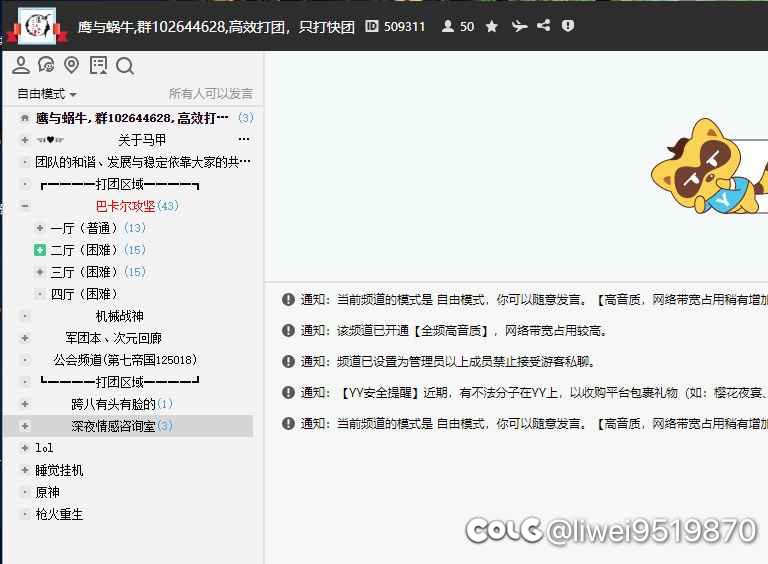Select 一厅（普通） channel name
768x564 pixels.
click(84, 228)
